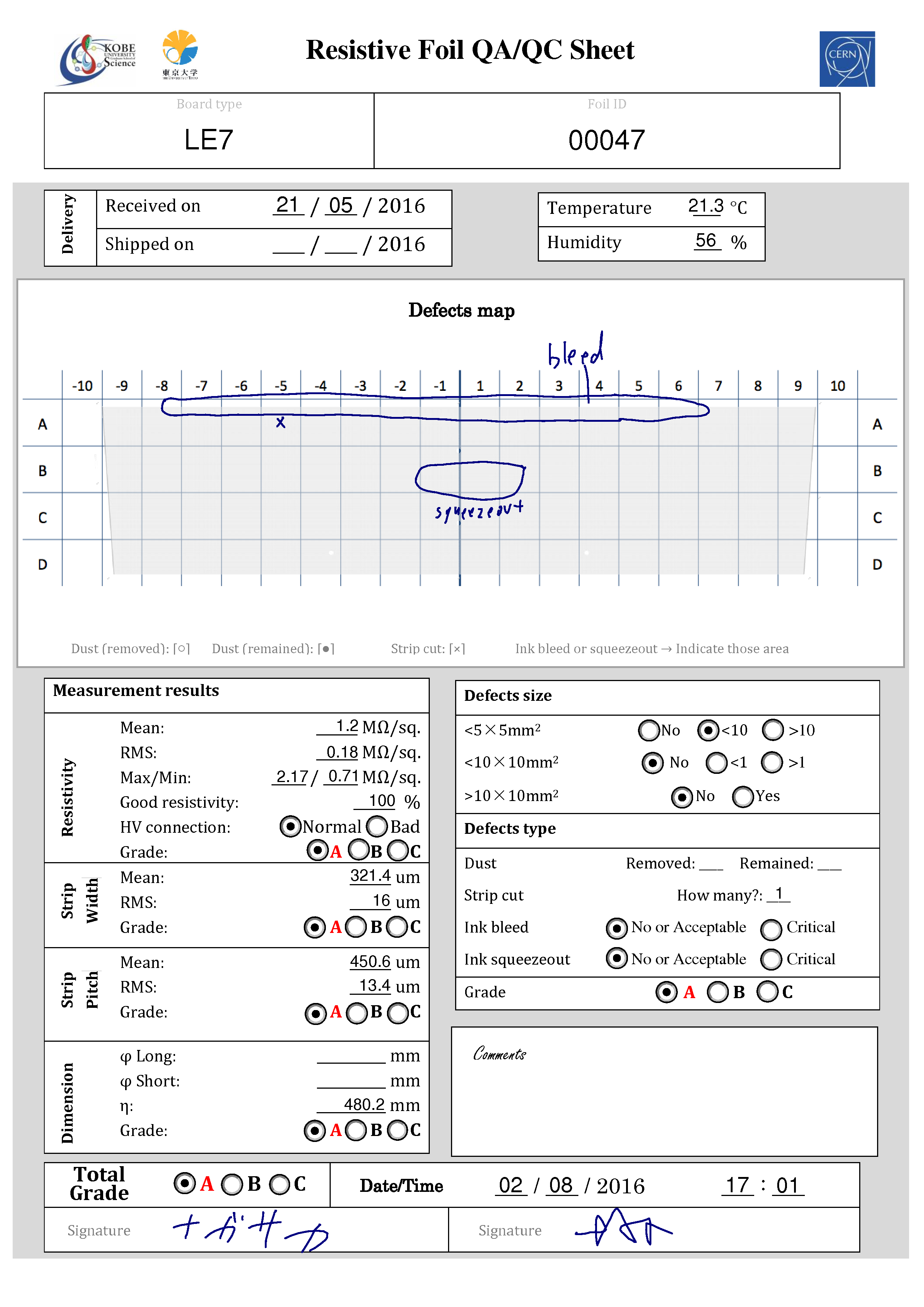Click inside the Comments box
This screenshot has width=924, height=1307.
click(664, 1092)
